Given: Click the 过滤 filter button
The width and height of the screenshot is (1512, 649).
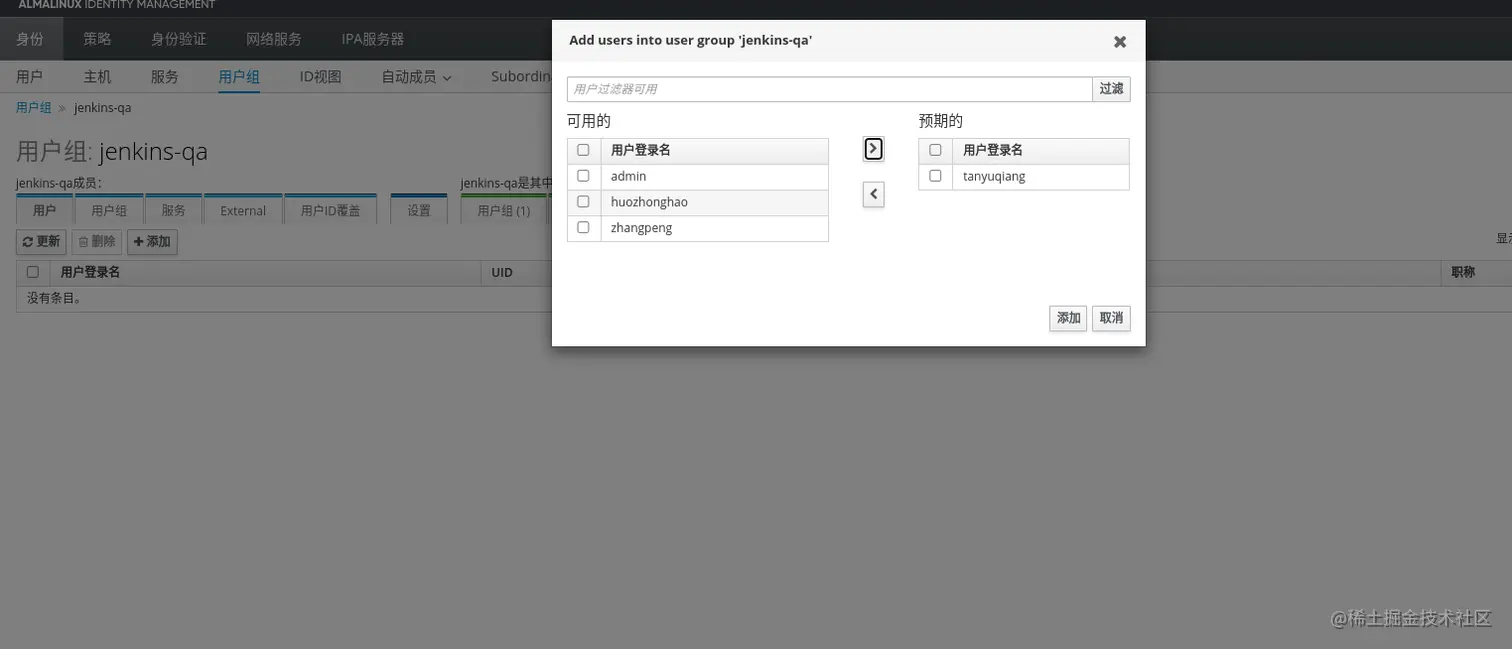Looking at the screenshot, I should pyautogui.click(x=1111, y=89).
